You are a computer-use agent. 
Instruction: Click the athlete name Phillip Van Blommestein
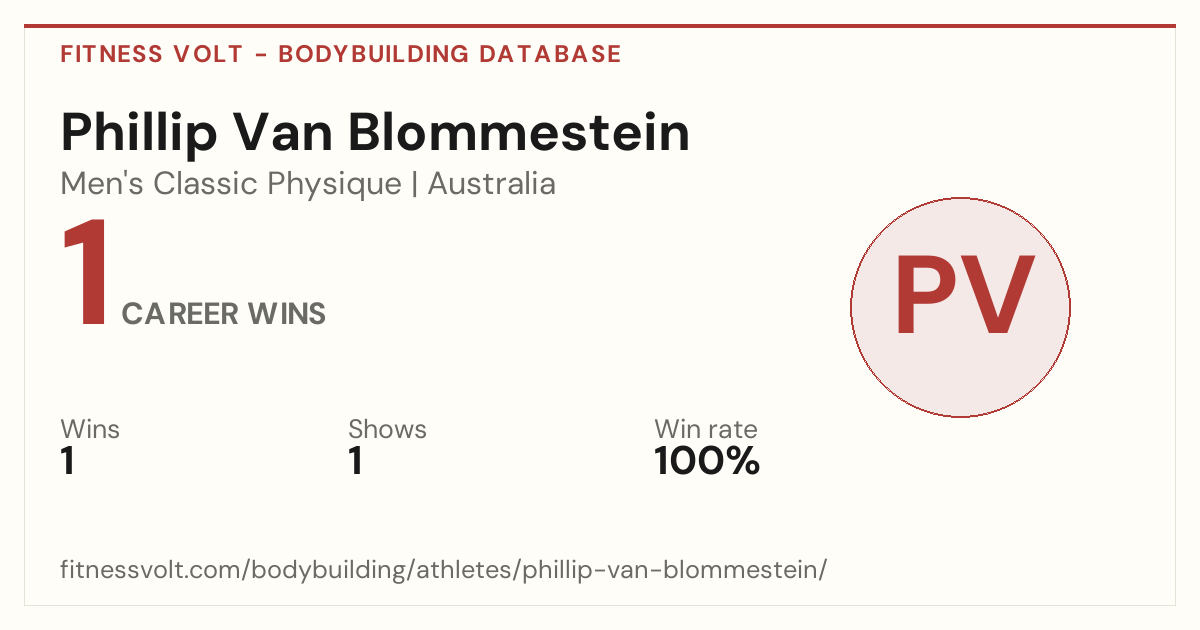[375, 132]
